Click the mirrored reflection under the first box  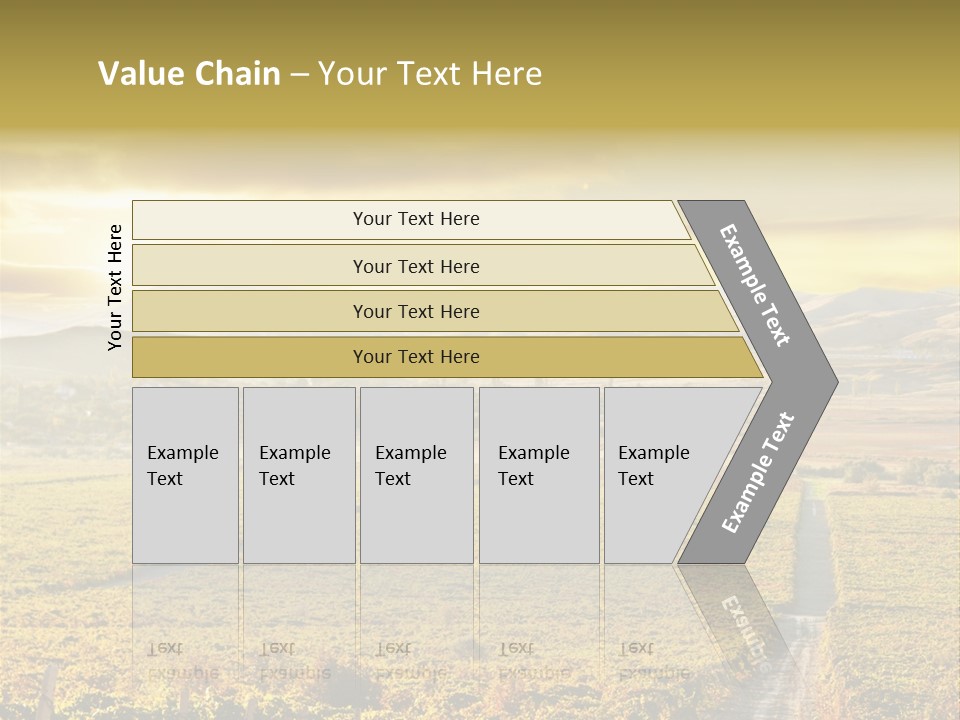coord(183,660)
